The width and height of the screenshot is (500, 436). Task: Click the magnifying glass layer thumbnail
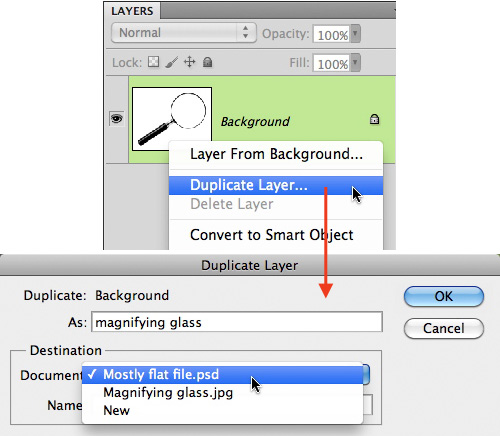(172, 119)
